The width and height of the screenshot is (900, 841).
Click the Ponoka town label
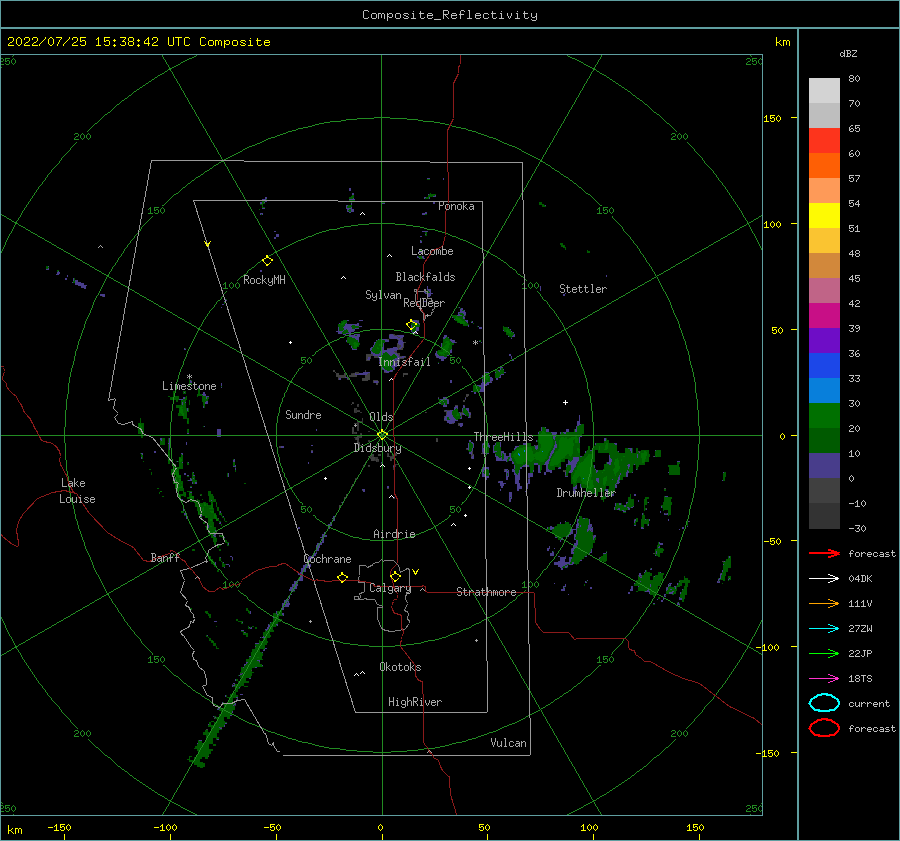[456, 206]
